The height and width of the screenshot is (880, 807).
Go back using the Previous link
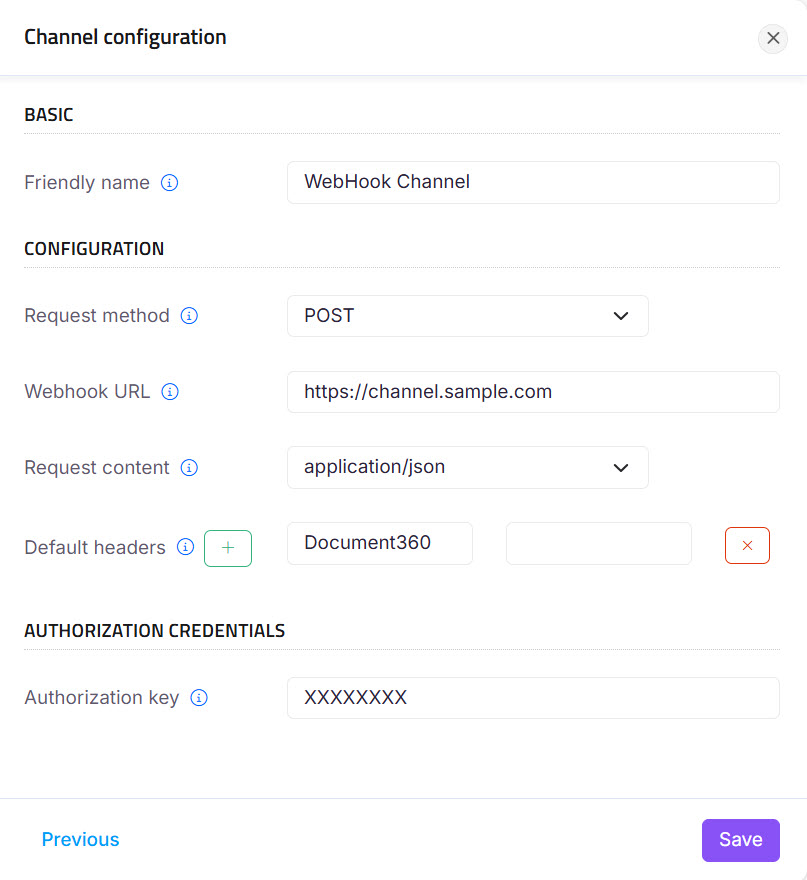(80, 840)
